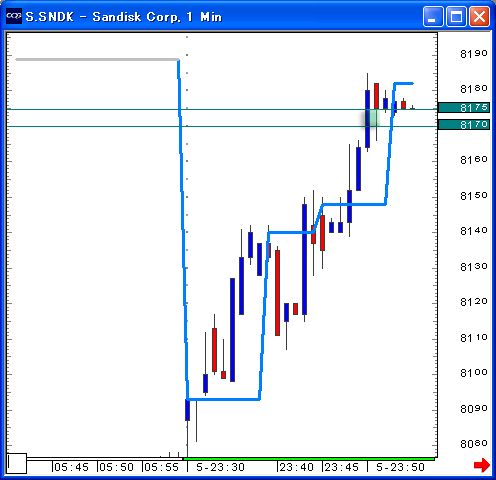Click the CQG logo icon in title bar
The image size is (496, 480).
(14, 16)
